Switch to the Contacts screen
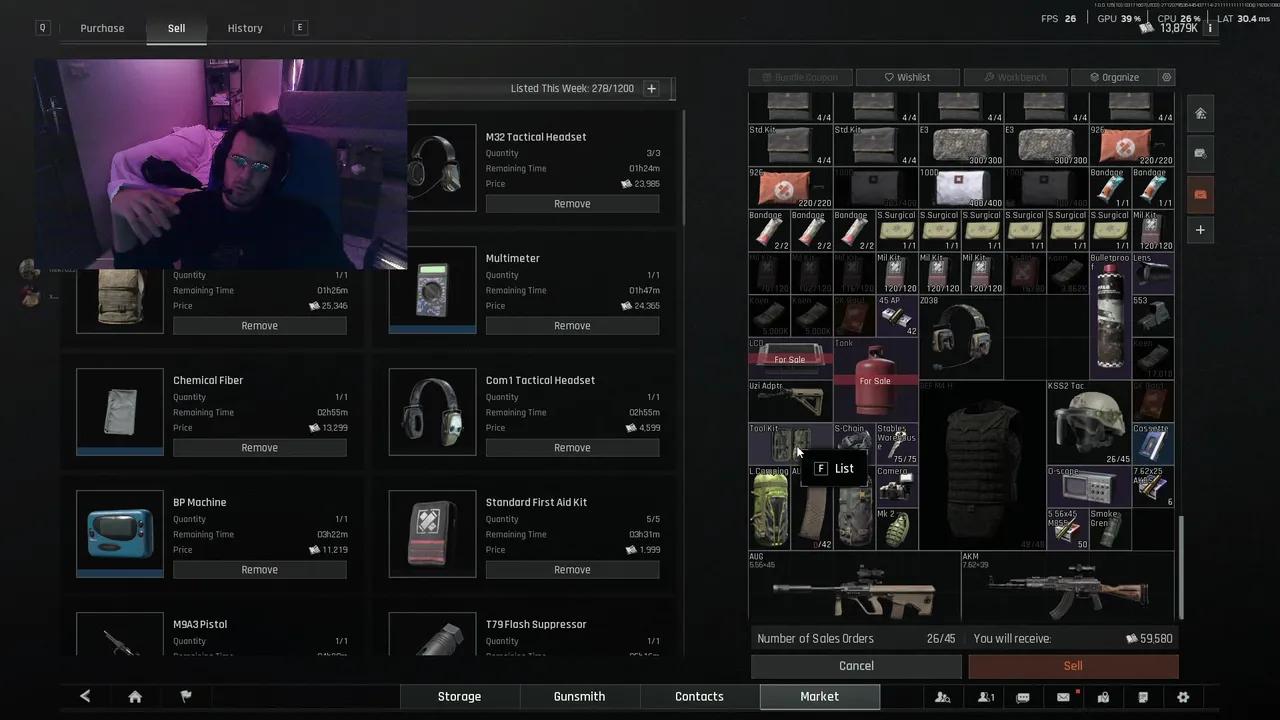The height and width of the screenshot is (720, 1280). (x=698, y=696)
